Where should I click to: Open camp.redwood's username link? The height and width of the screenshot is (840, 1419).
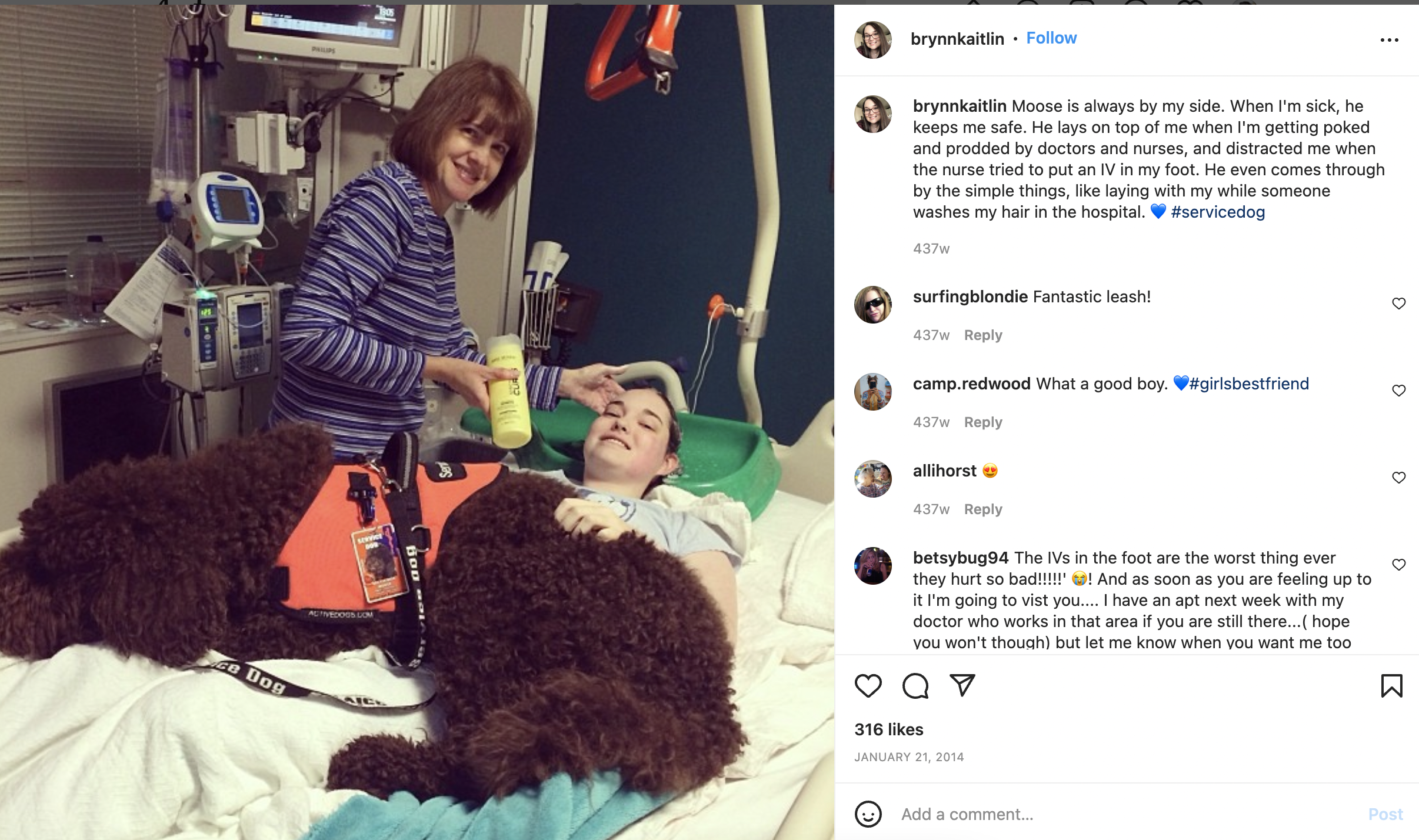point(971,384)
